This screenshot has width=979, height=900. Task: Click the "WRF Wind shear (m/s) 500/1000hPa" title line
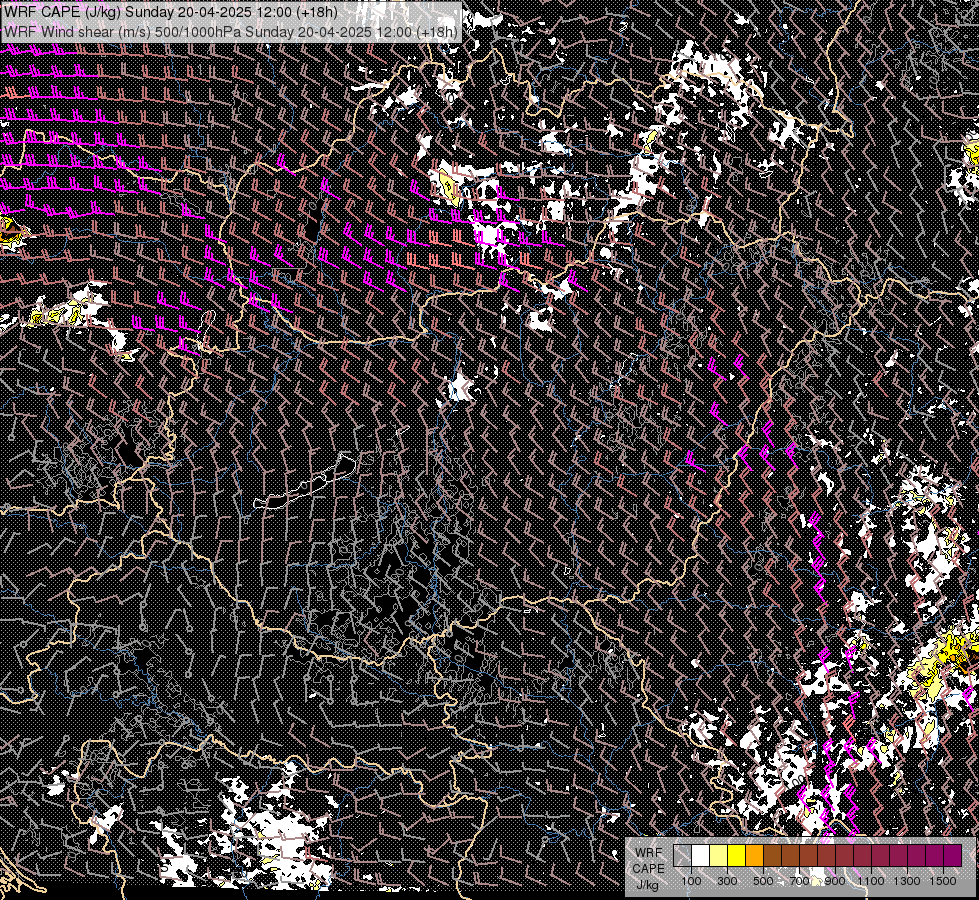(231, 31)
